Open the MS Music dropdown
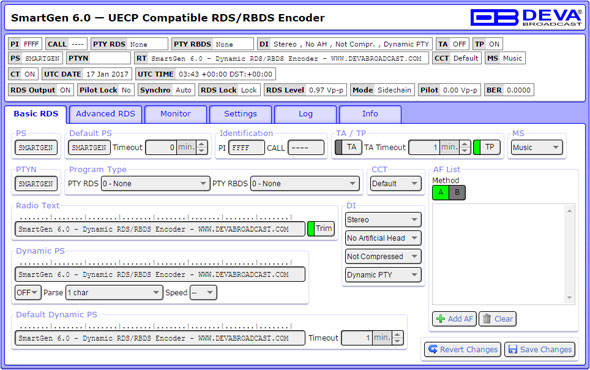Viewport: 590px width, 370px height. pos(537,148)
